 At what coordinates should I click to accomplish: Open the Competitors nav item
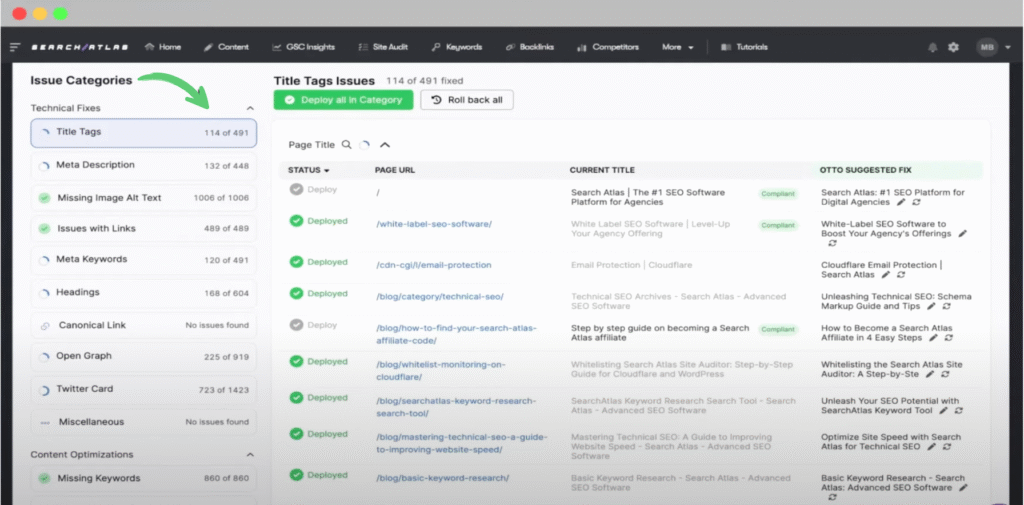(608, 47)
